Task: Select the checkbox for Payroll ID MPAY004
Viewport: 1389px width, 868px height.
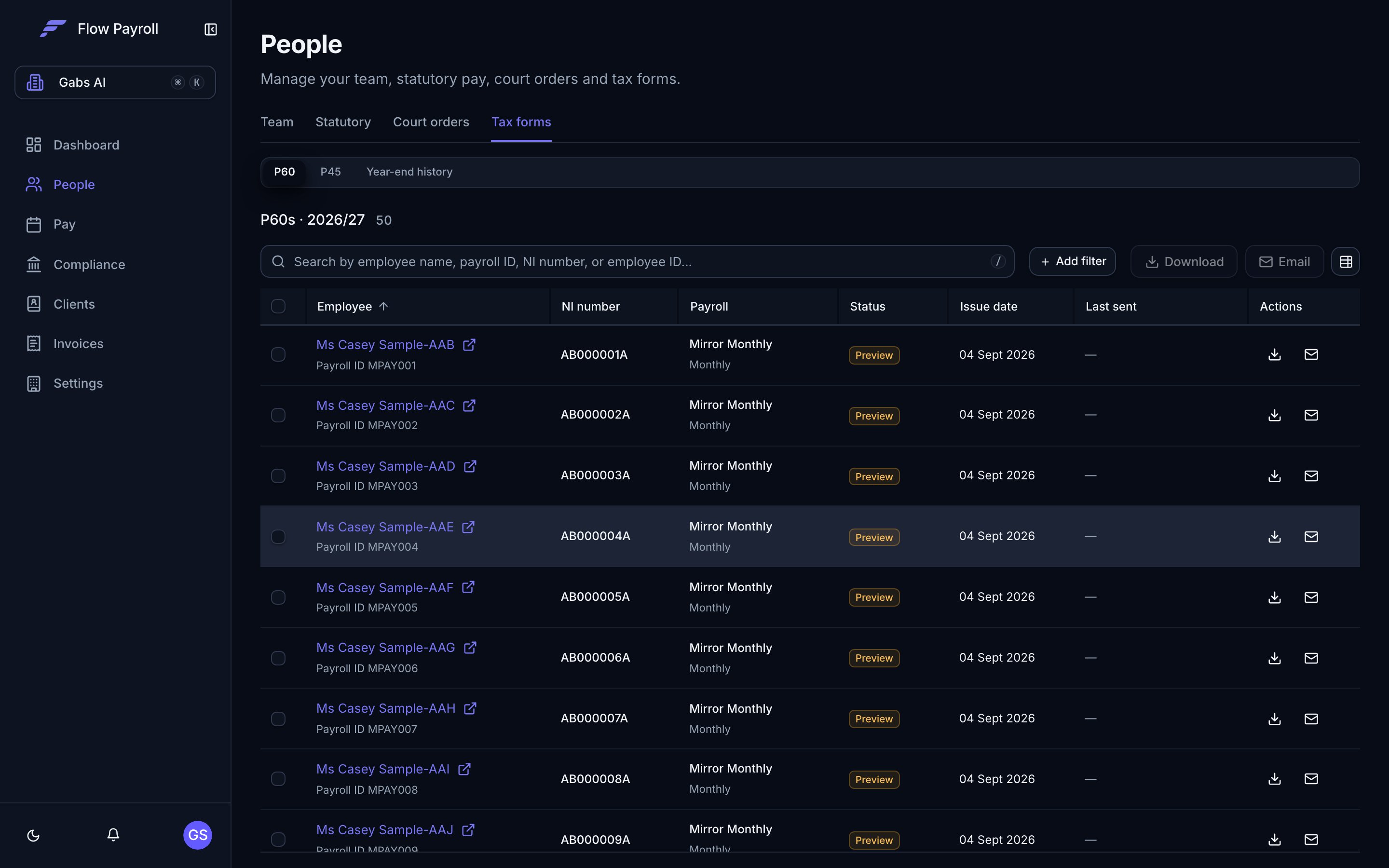Action: click(x=278, y=537)
